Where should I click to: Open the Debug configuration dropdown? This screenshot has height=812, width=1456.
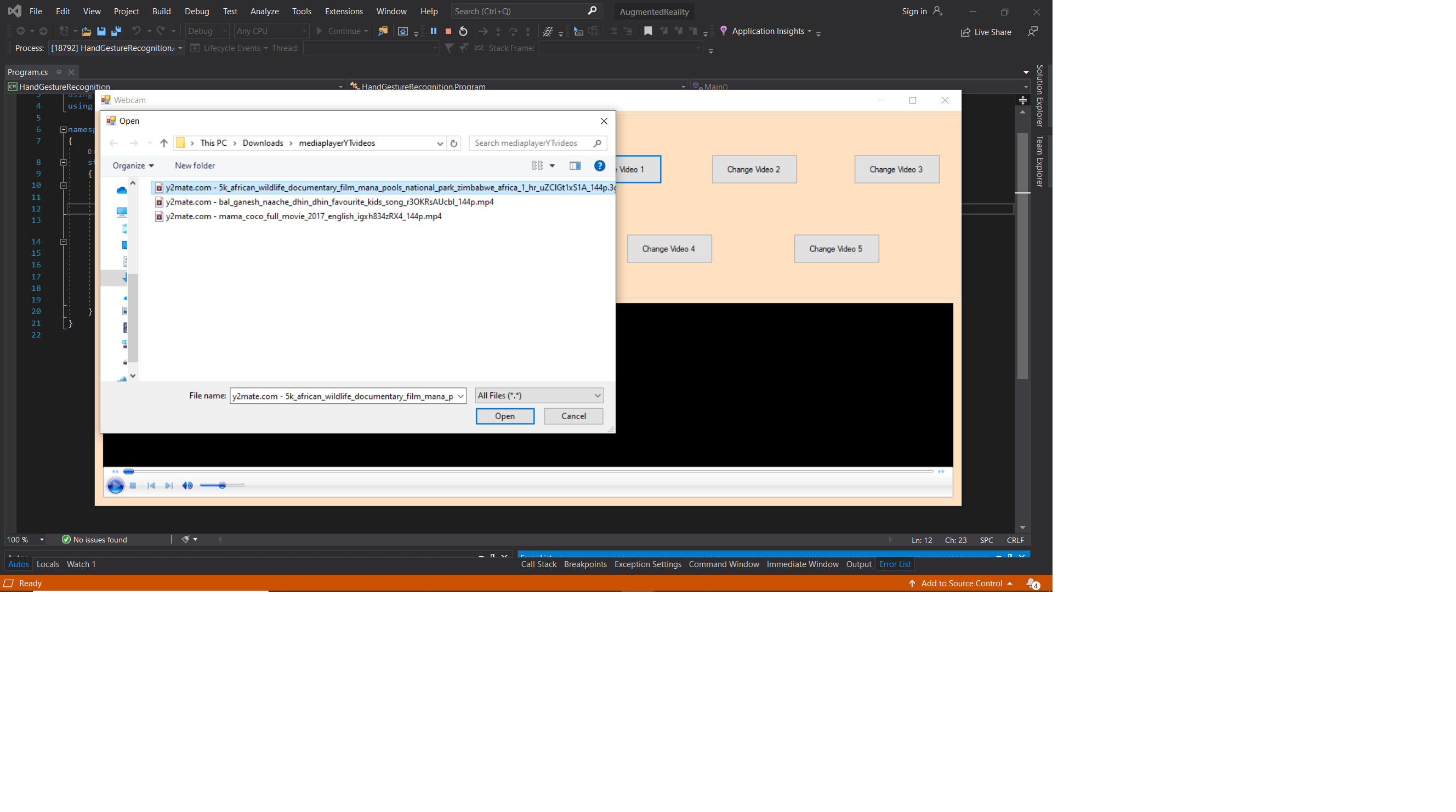point(207,31)
